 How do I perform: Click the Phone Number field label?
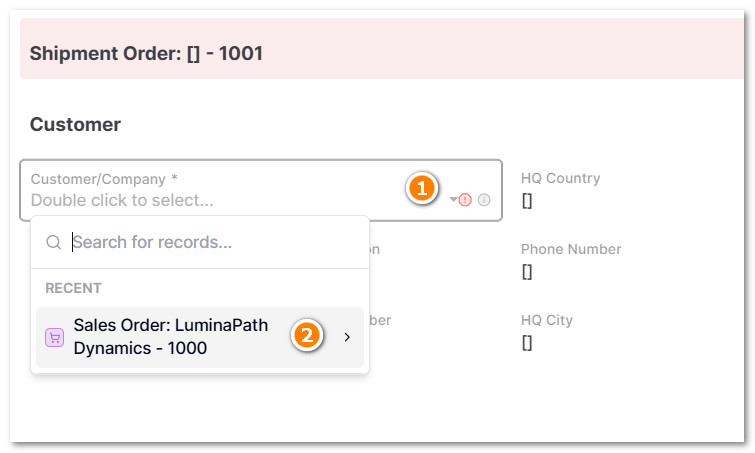point(570,249)
